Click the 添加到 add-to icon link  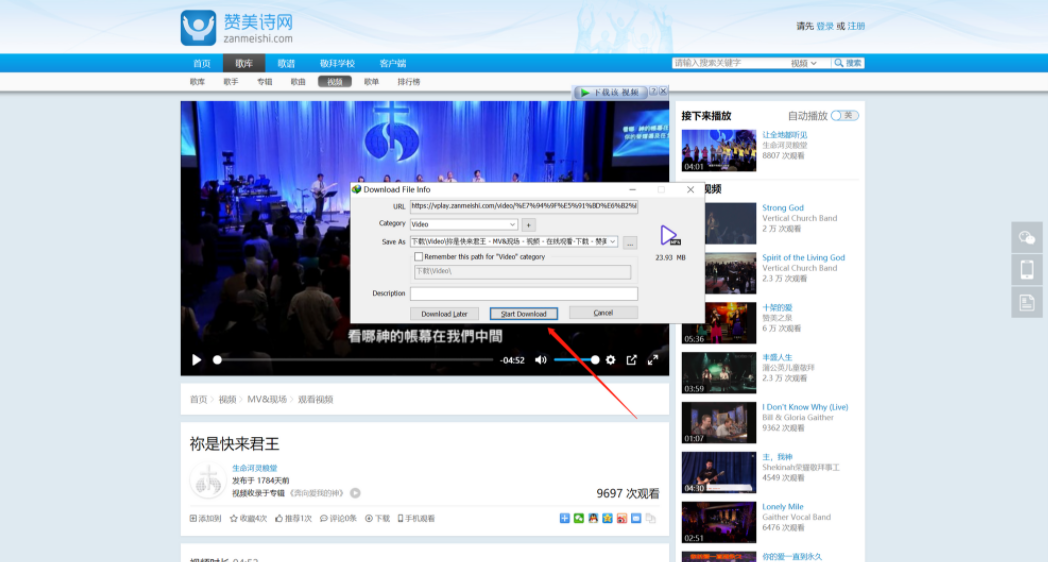click(x=205, y=519)
